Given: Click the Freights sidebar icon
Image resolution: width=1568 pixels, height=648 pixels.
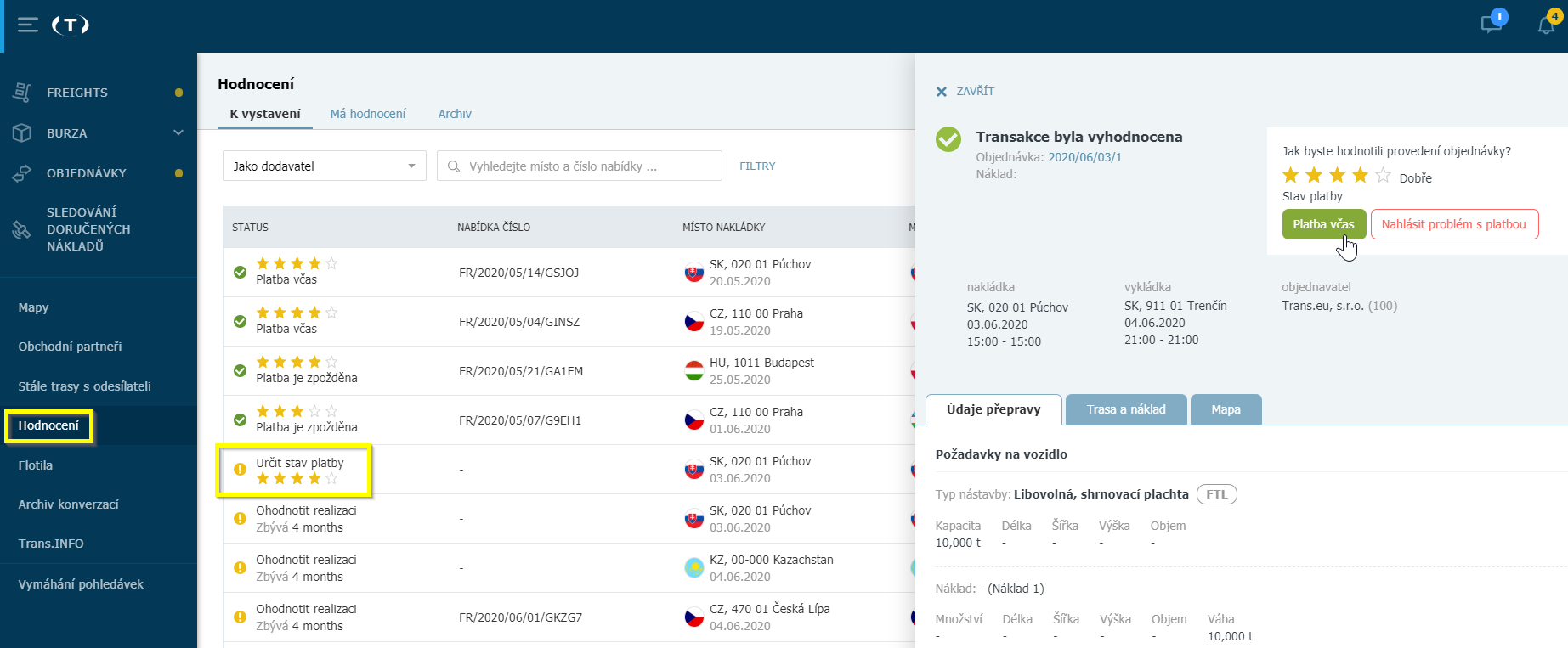Looking at the screenshot, I should pyautogui.click(x=22, y=93).
